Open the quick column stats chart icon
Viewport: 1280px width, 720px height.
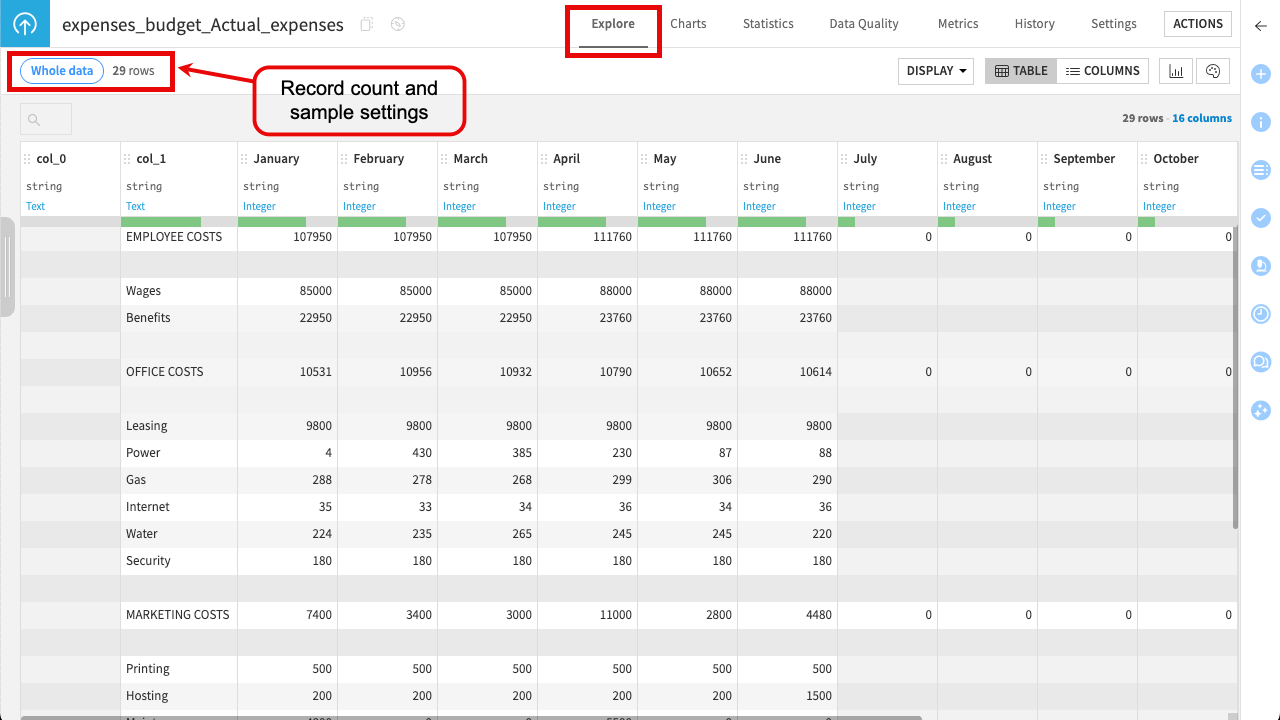(x=1176, y=70)
